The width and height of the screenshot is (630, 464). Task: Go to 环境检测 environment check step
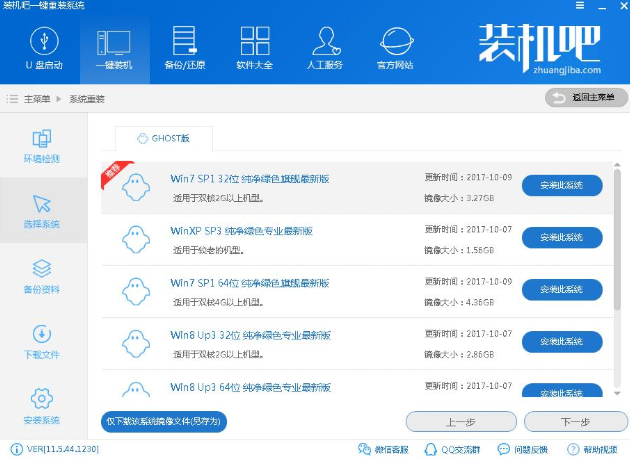pos(41,146)
